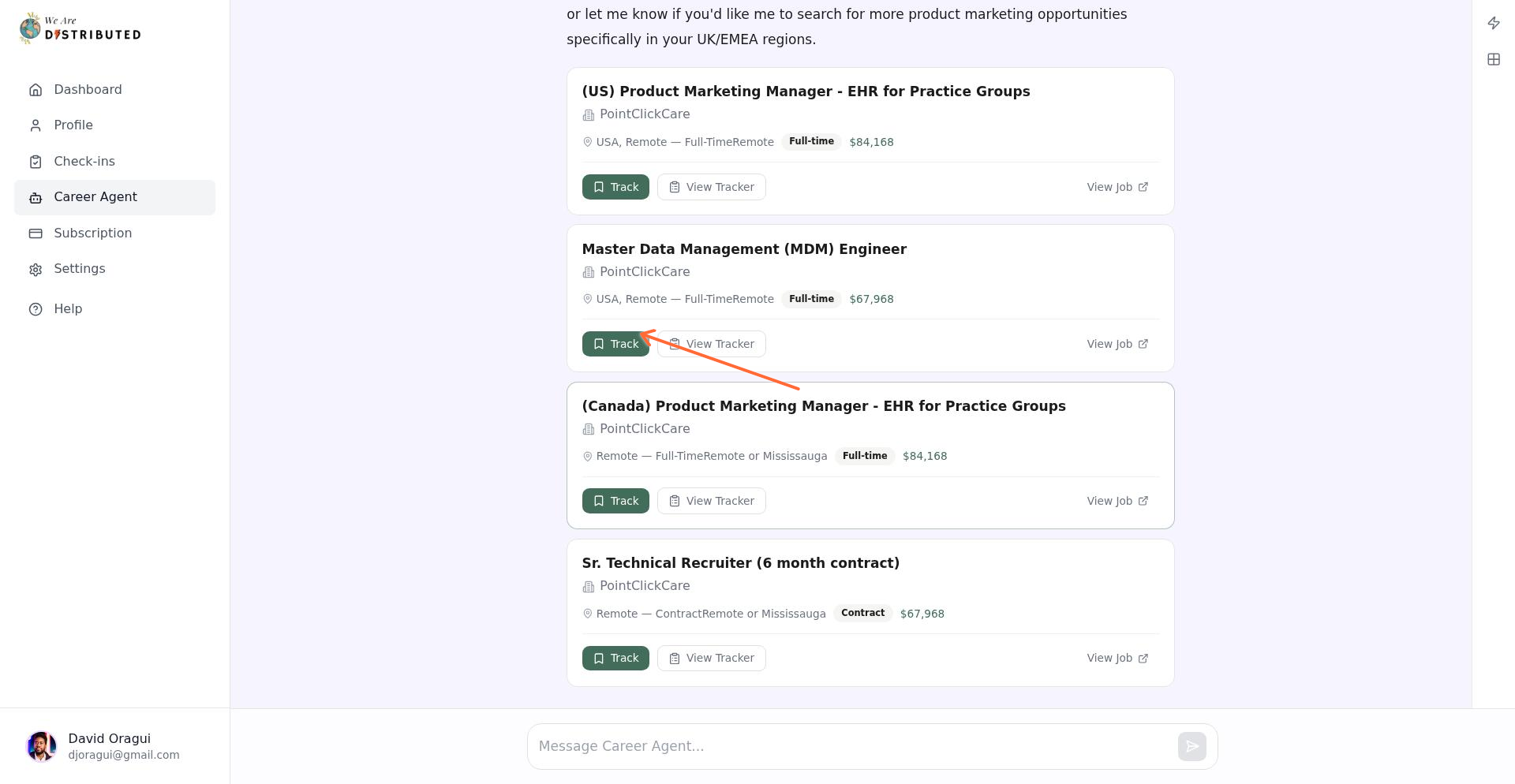Click the send message icon
The width and height of the screenshot is (1515, 784).
coord(1191,745)
